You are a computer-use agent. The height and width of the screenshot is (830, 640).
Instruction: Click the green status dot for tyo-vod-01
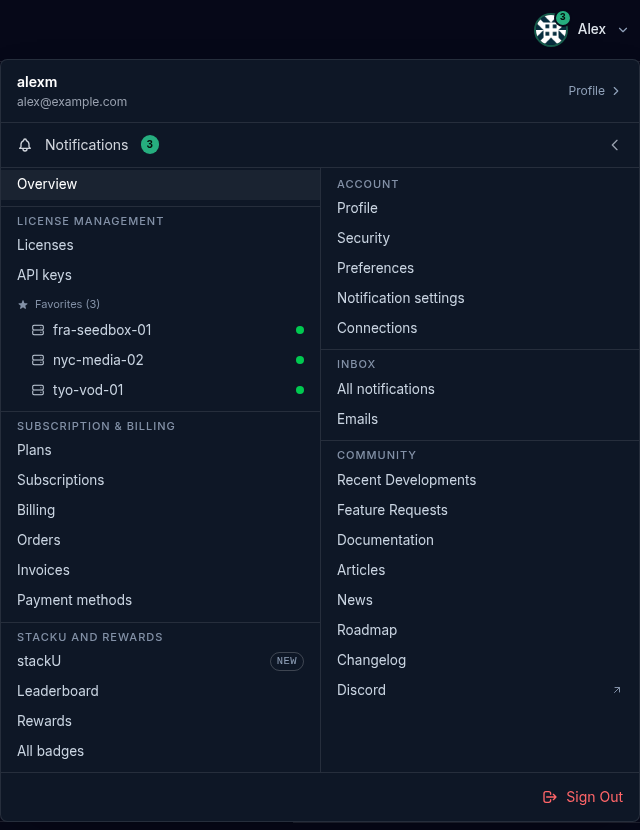(300, 390)
